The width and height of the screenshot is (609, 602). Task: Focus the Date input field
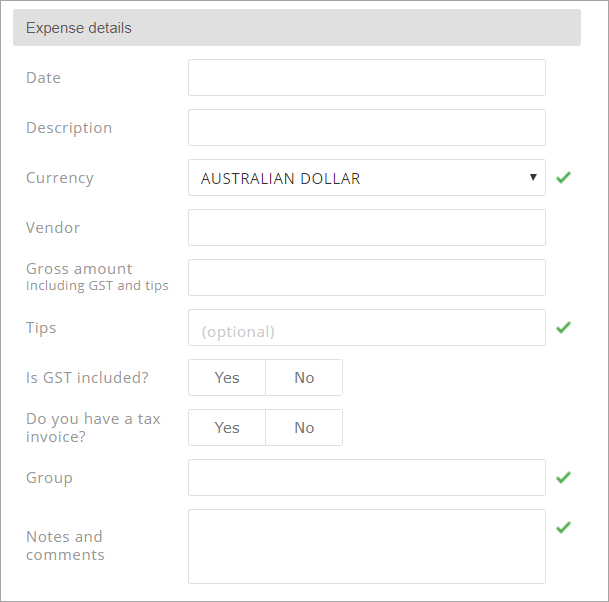point(367,78)
